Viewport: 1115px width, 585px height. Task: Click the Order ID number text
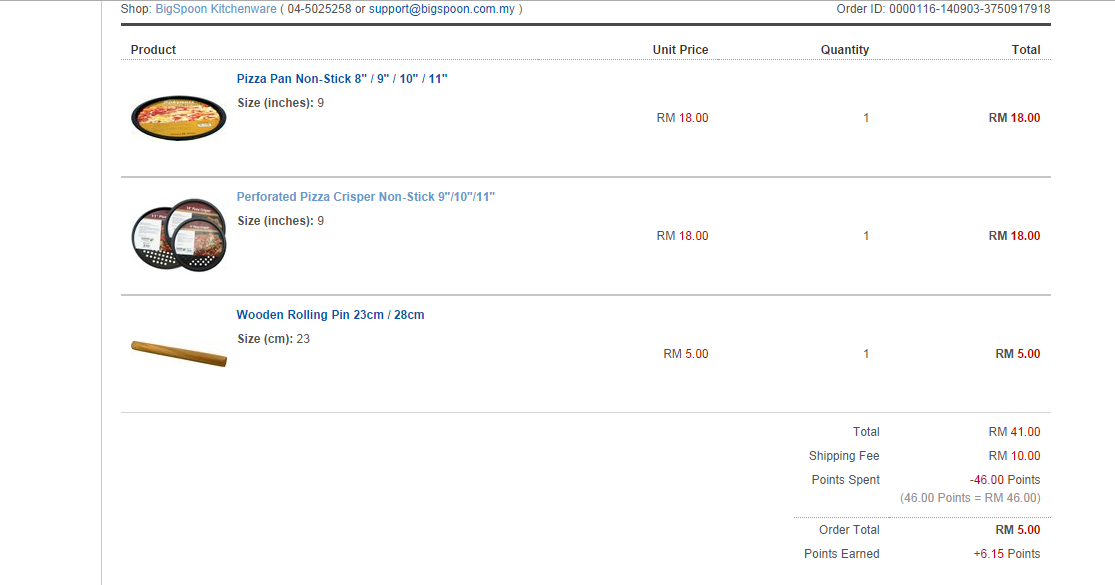(970, 9)
